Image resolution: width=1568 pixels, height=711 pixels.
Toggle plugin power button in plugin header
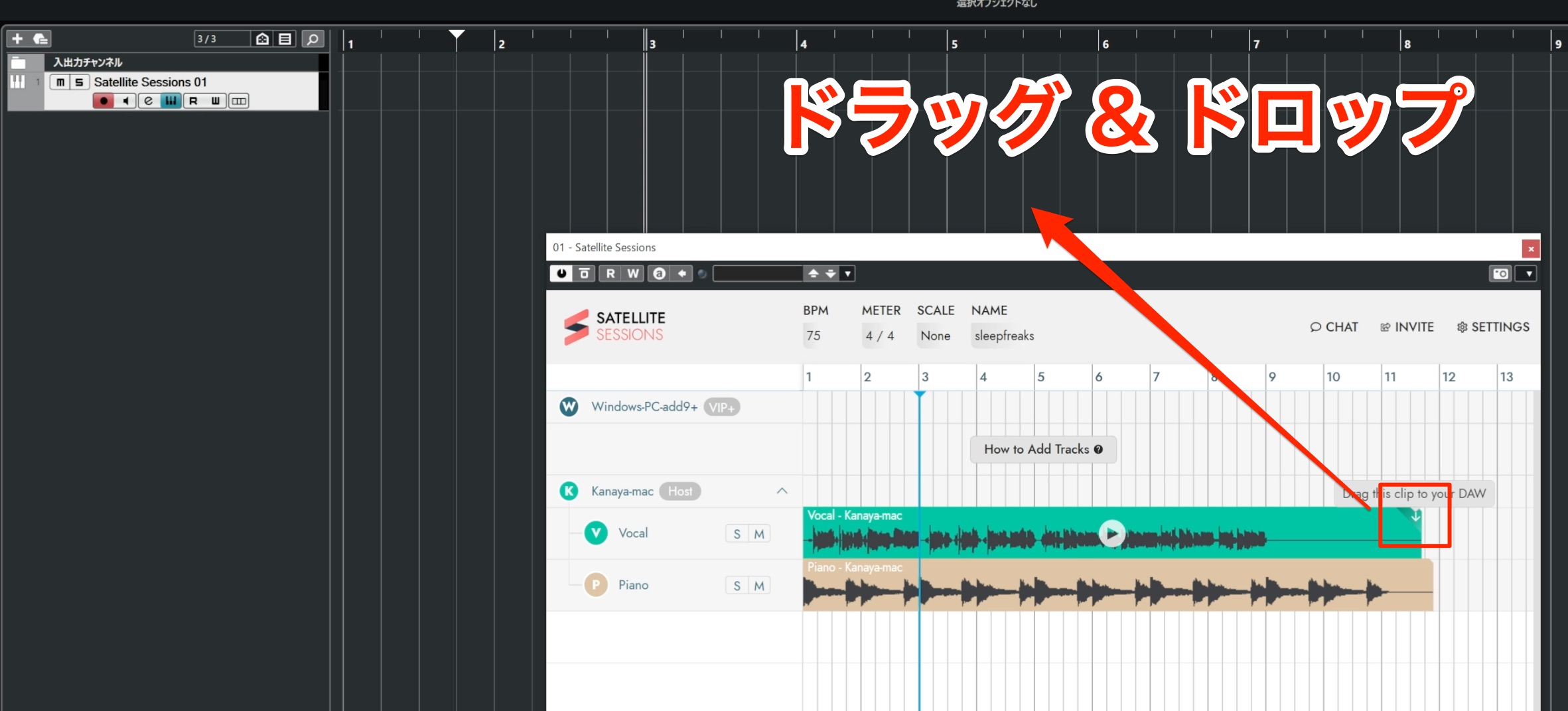561,273
